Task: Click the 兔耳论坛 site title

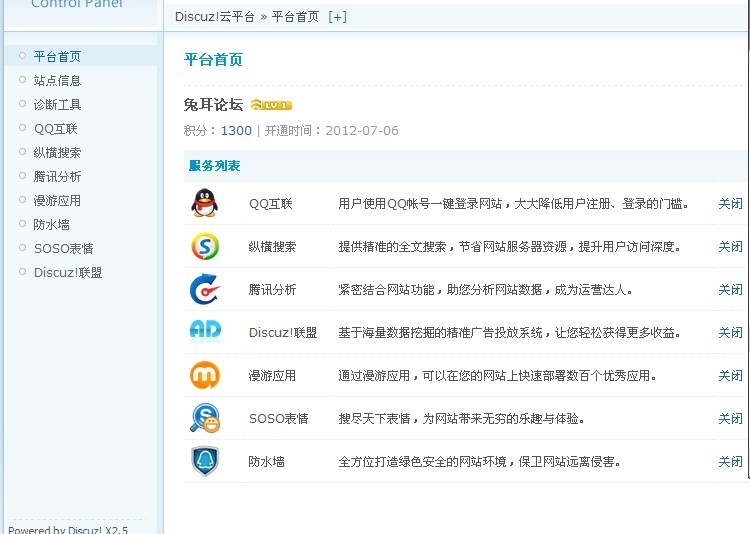Action: (213, 104)
